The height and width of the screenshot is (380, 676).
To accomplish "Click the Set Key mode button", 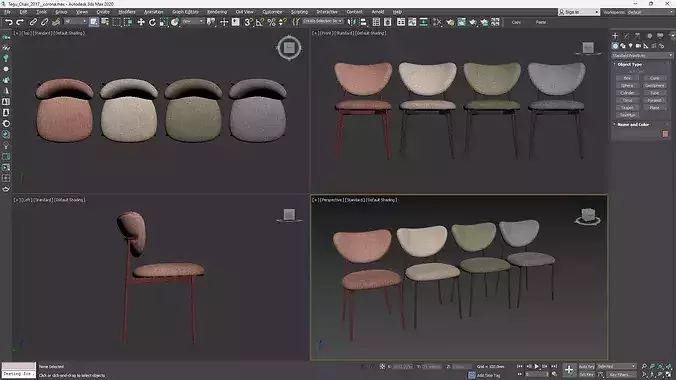I will tap(587, 374).
